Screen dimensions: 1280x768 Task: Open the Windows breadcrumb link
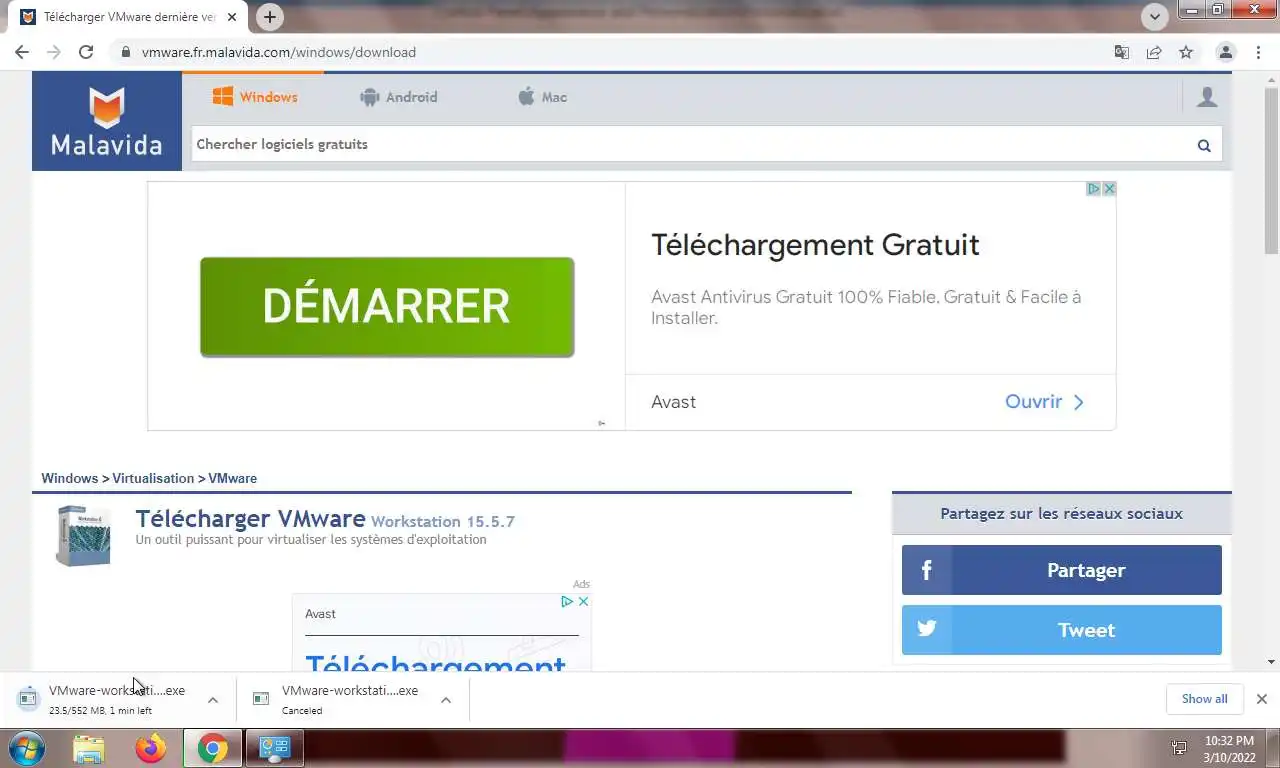coord(69,478)
